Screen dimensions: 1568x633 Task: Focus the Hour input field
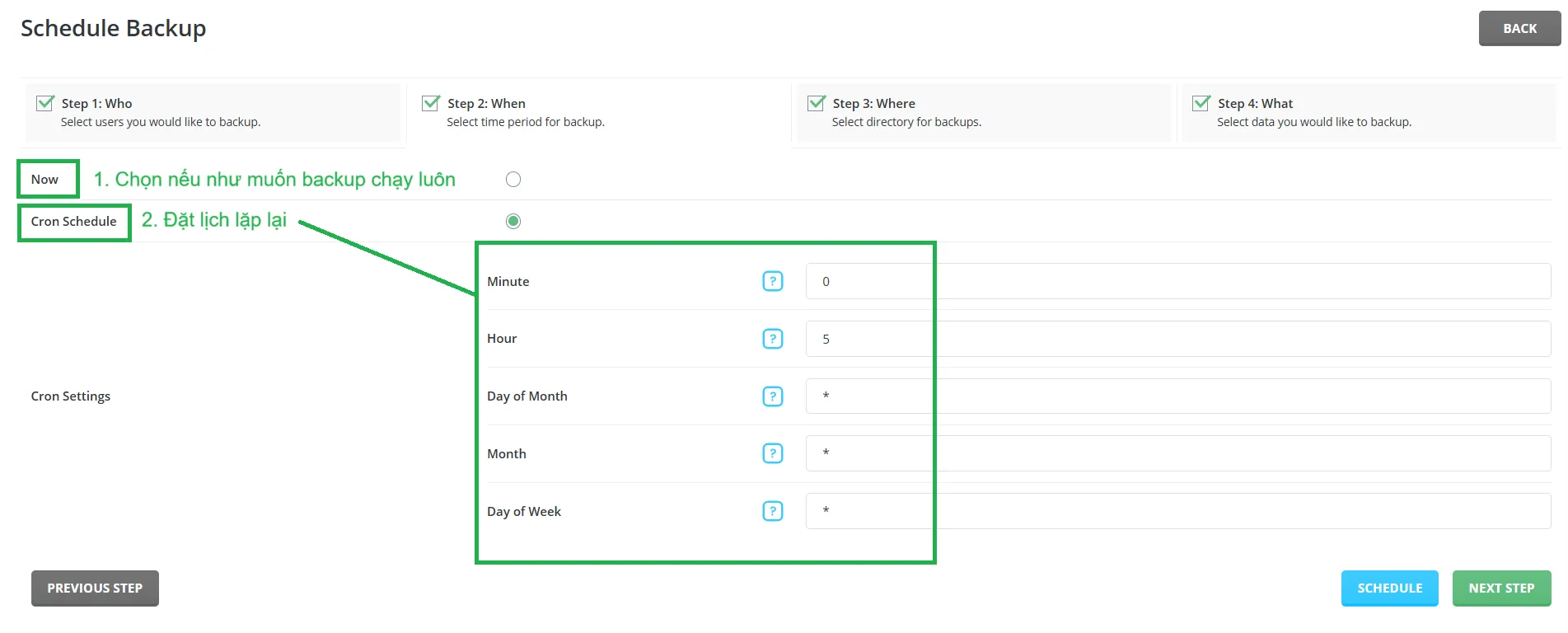(x=1178, y=339)
